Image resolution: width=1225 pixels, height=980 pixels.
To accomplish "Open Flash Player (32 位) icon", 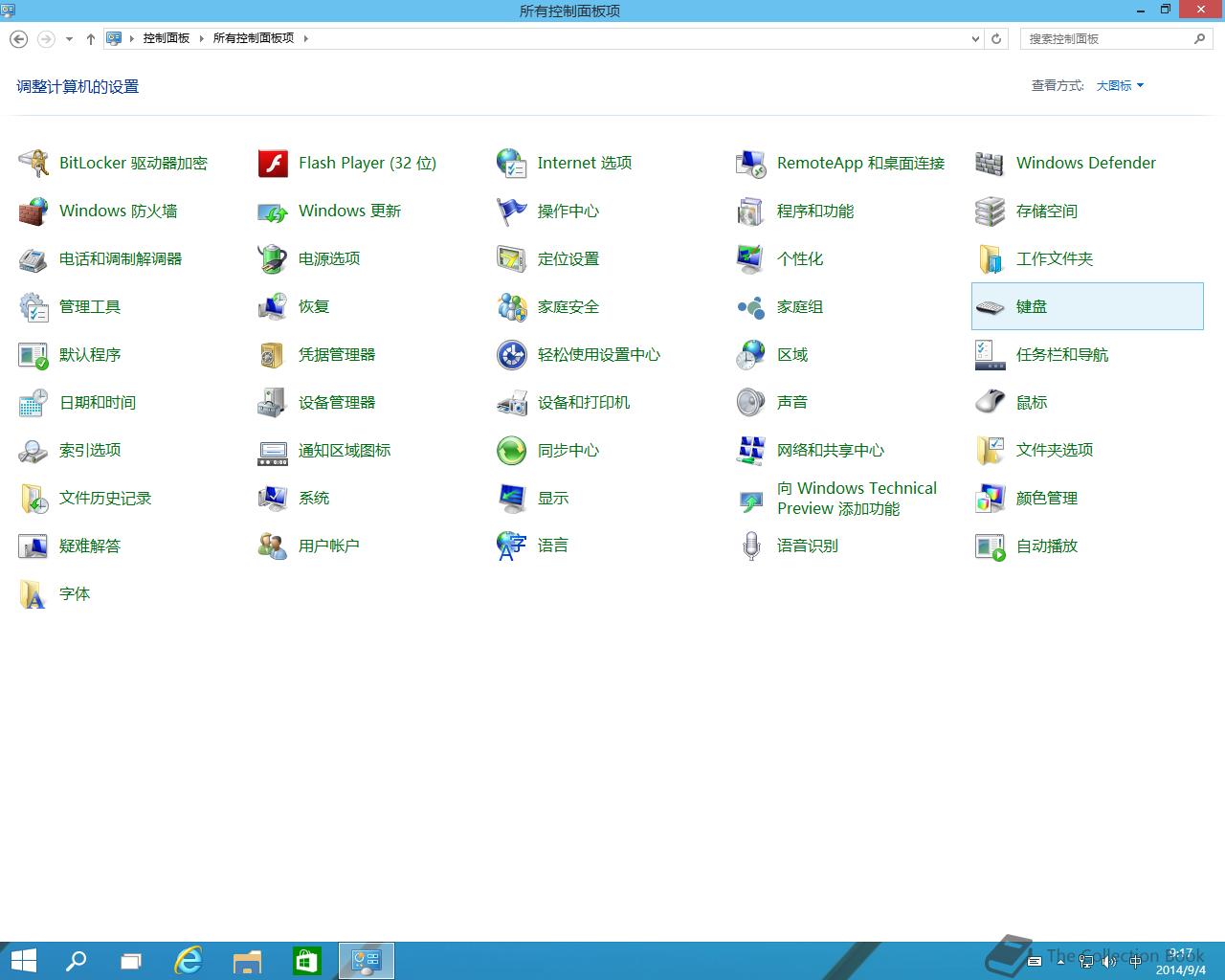I will tap(273, 163).
